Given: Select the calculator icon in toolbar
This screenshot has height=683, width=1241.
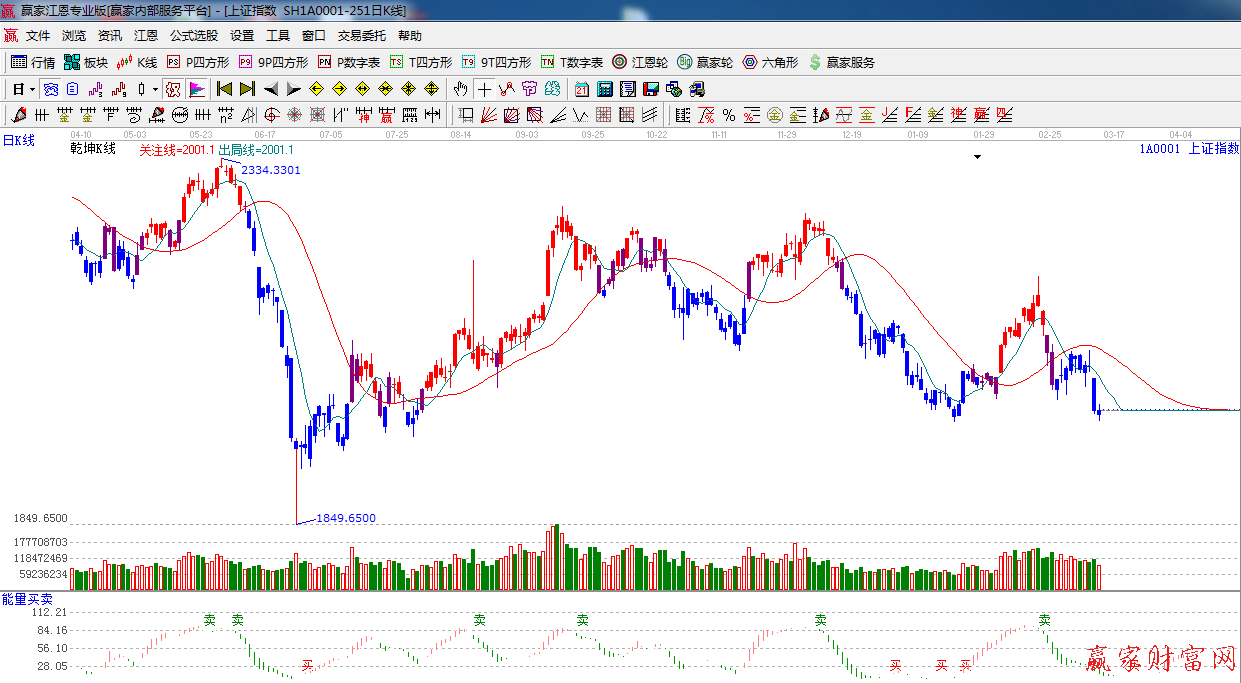Looking at the screenshot, I should pos(604,89).
